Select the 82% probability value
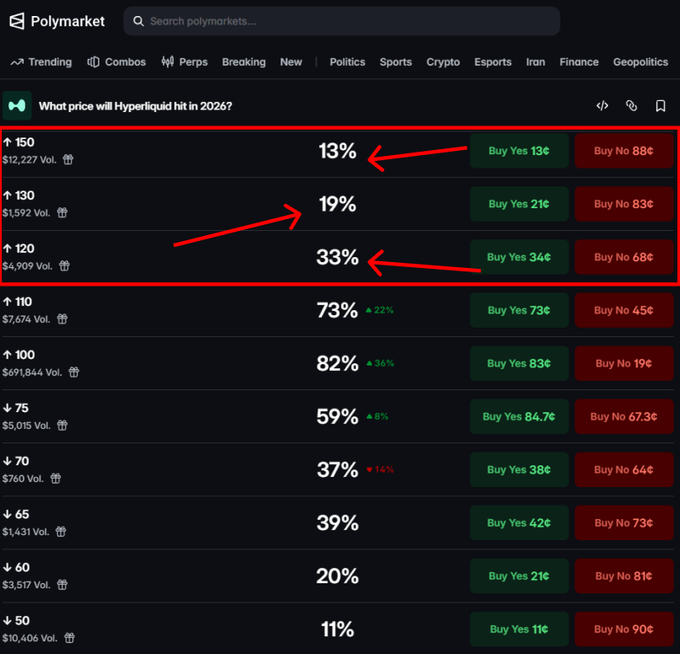The width and height of the screenshot is (680, 654). click(337, 363)
